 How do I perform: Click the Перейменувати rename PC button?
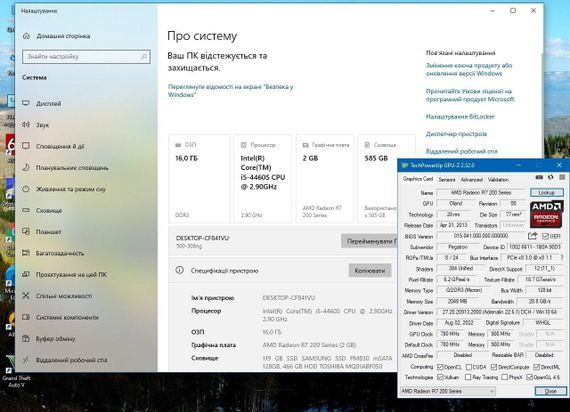coord(369,241)
